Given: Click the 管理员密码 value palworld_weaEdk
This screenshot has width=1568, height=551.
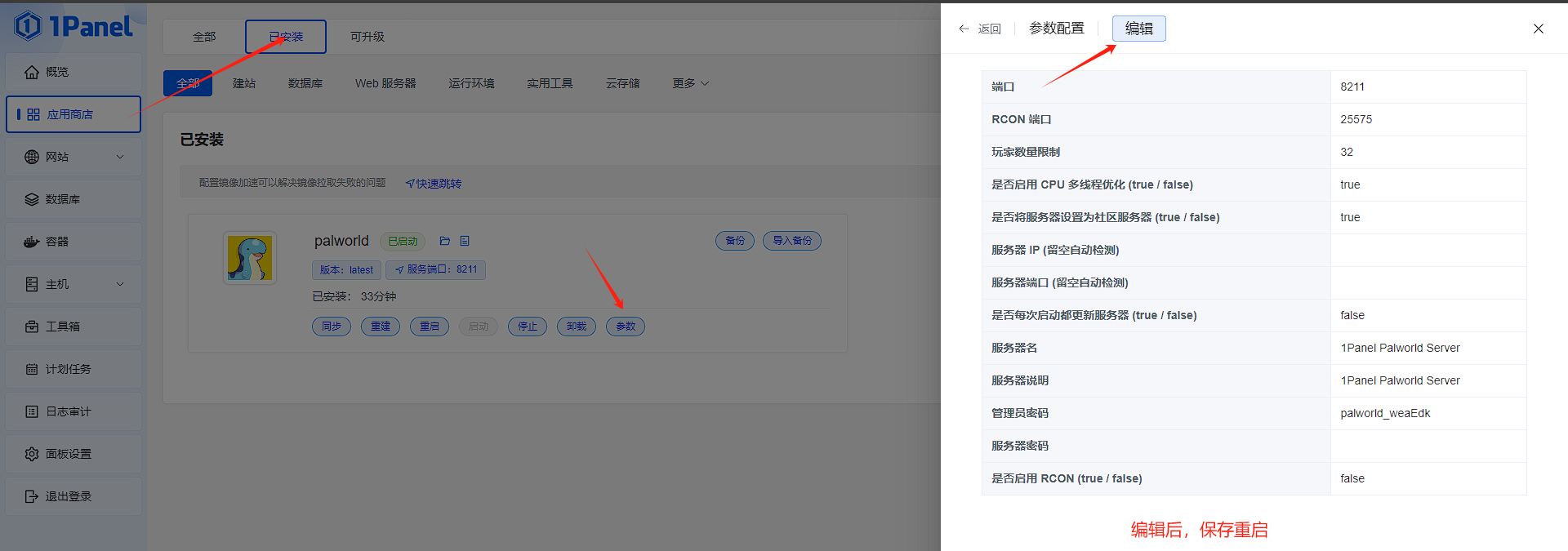Looking at the screenshot, I should [1385, 413].
